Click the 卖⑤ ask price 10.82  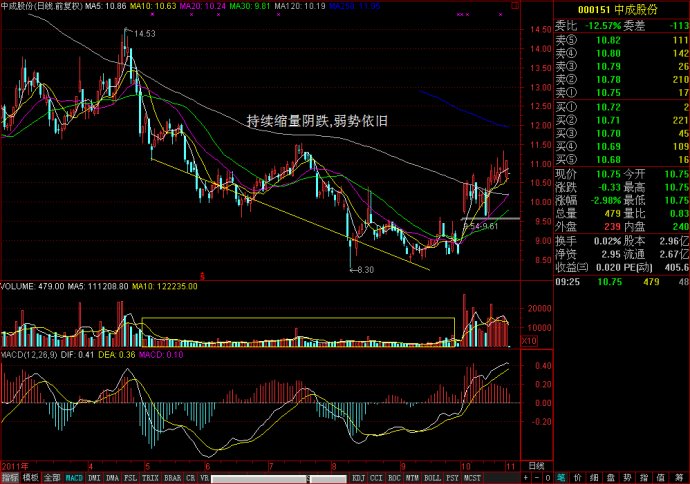tap(608, 40)
